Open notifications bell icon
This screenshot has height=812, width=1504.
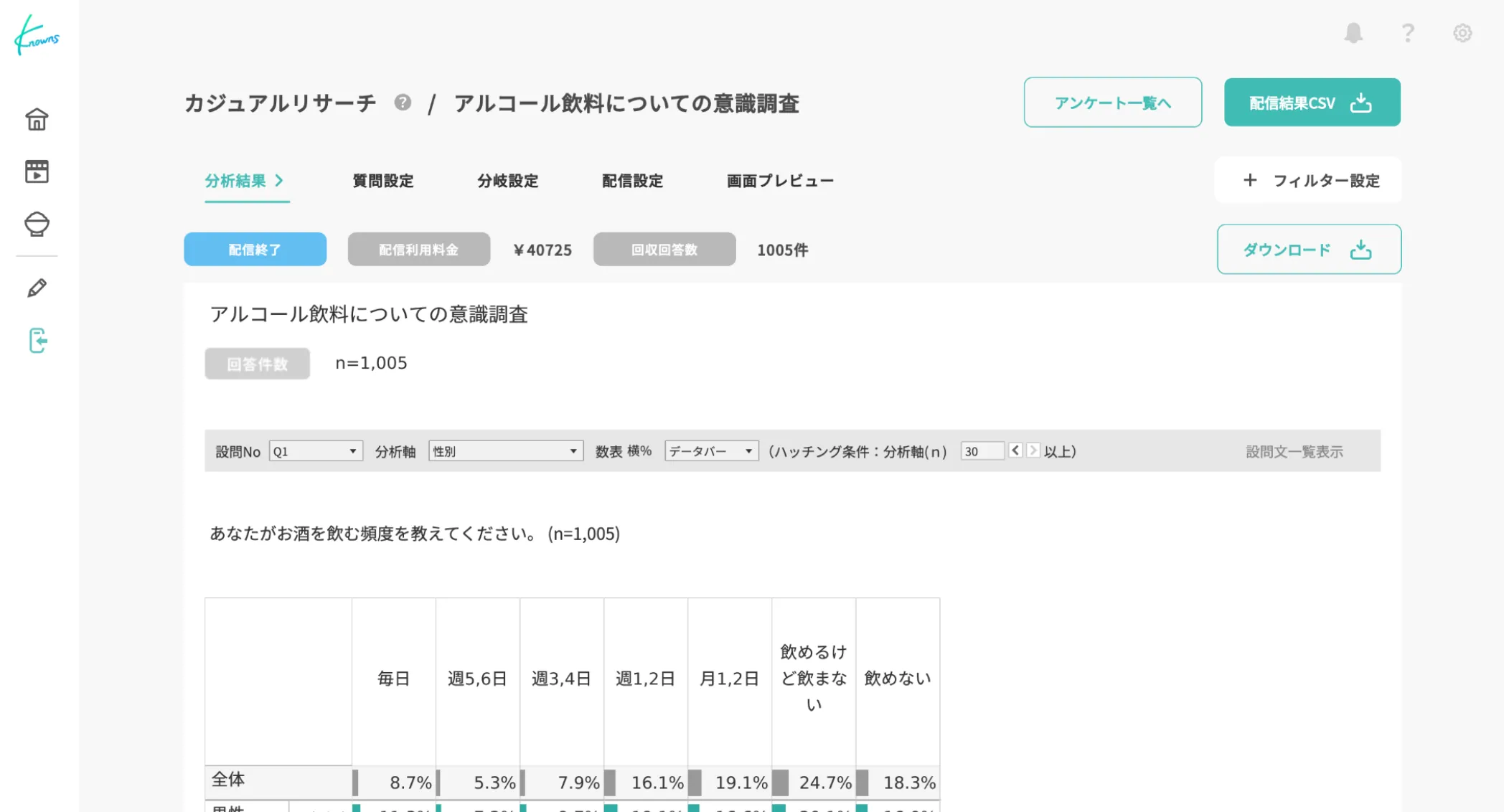[x=1353, y=33]
